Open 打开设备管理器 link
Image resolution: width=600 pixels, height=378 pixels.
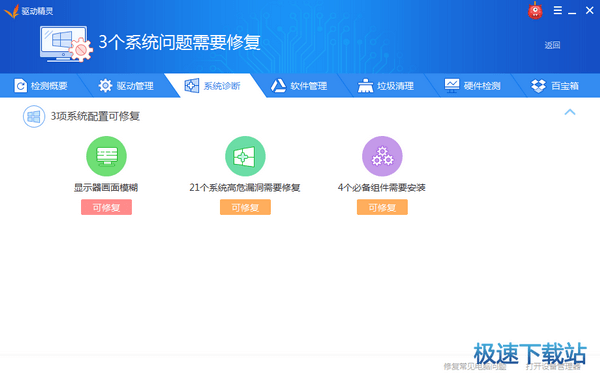point(553,367)
